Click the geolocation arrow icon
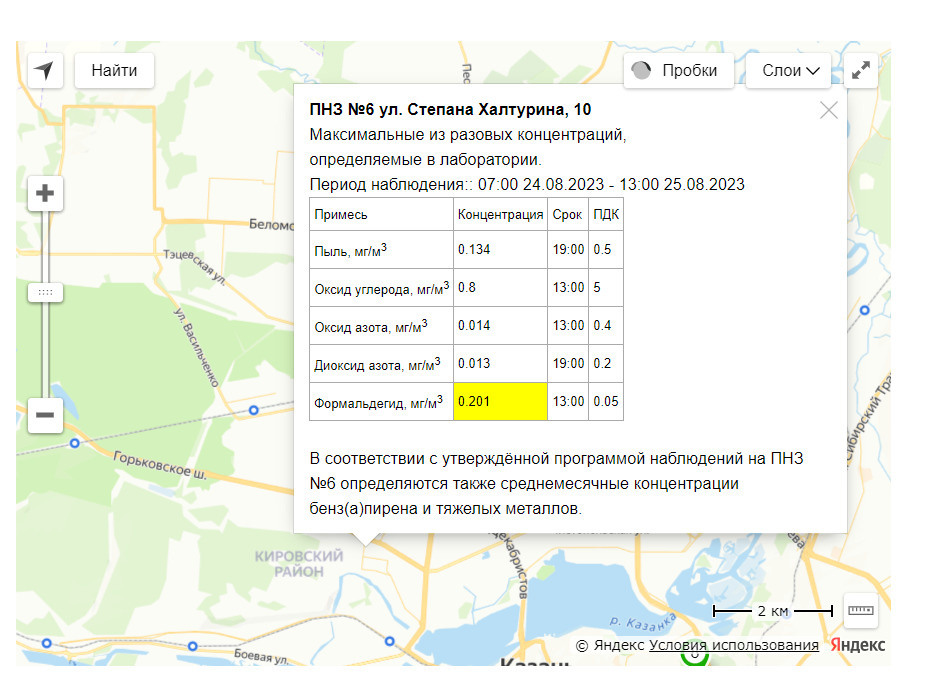Screen dimensions: 937x695 coord(45,71)
